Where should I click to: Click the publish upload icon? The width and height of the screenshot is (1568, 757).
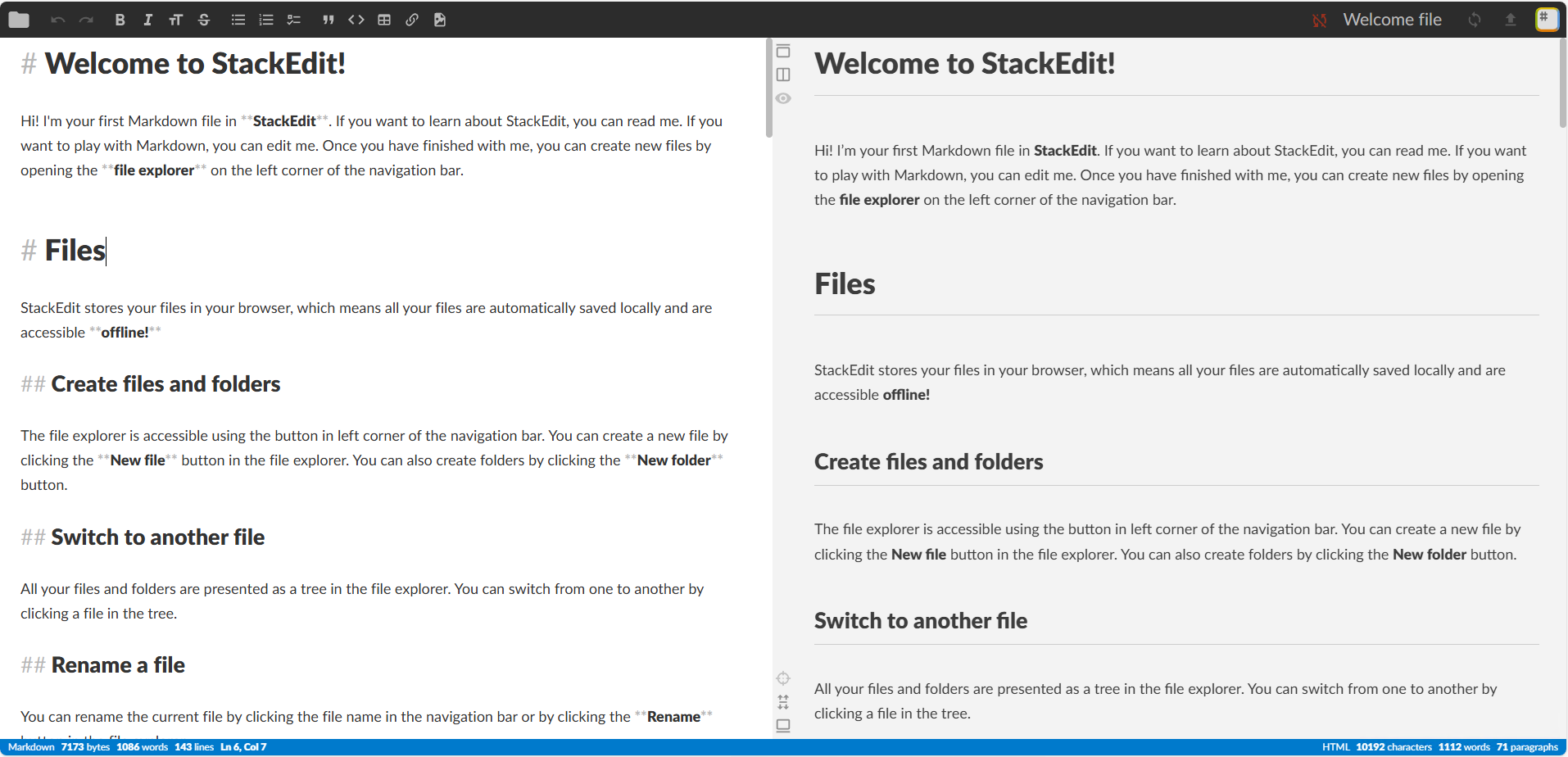click(x=1511, y=20)
